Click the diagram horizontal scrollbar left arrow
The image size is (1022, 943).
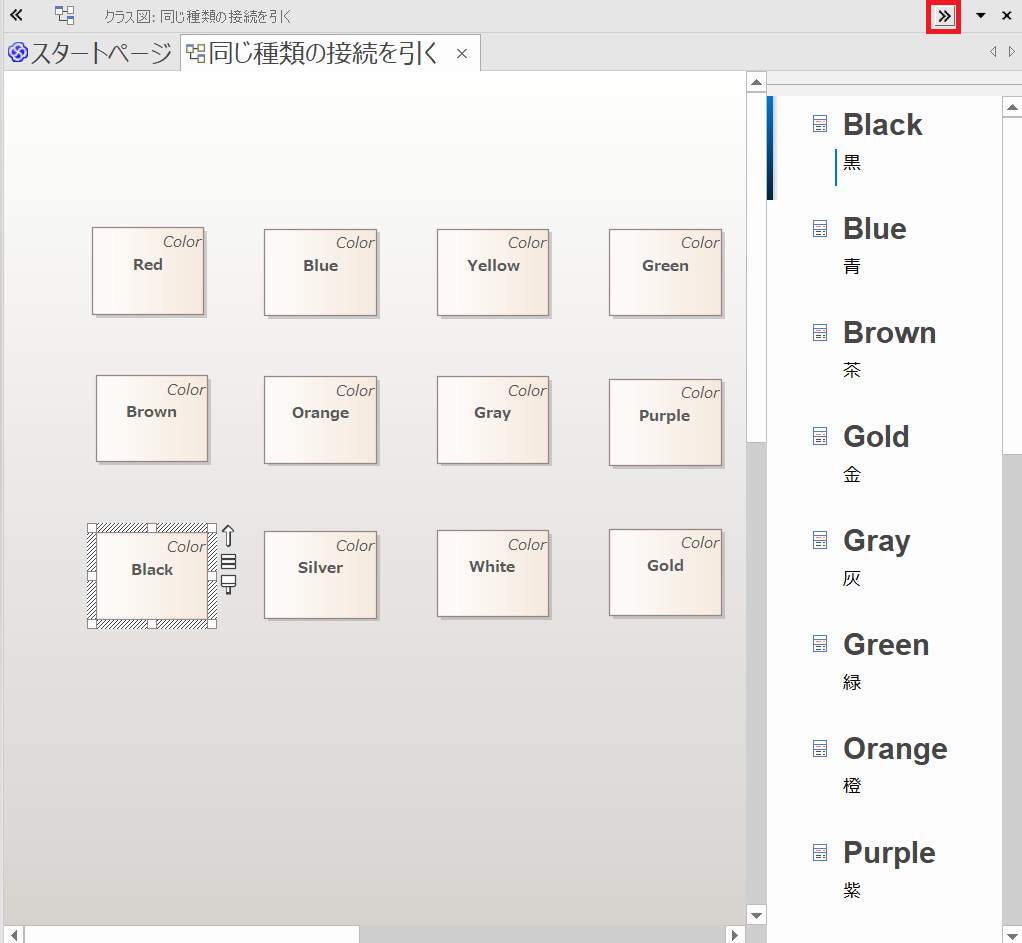pyautogui.click(x=14, y=935)
